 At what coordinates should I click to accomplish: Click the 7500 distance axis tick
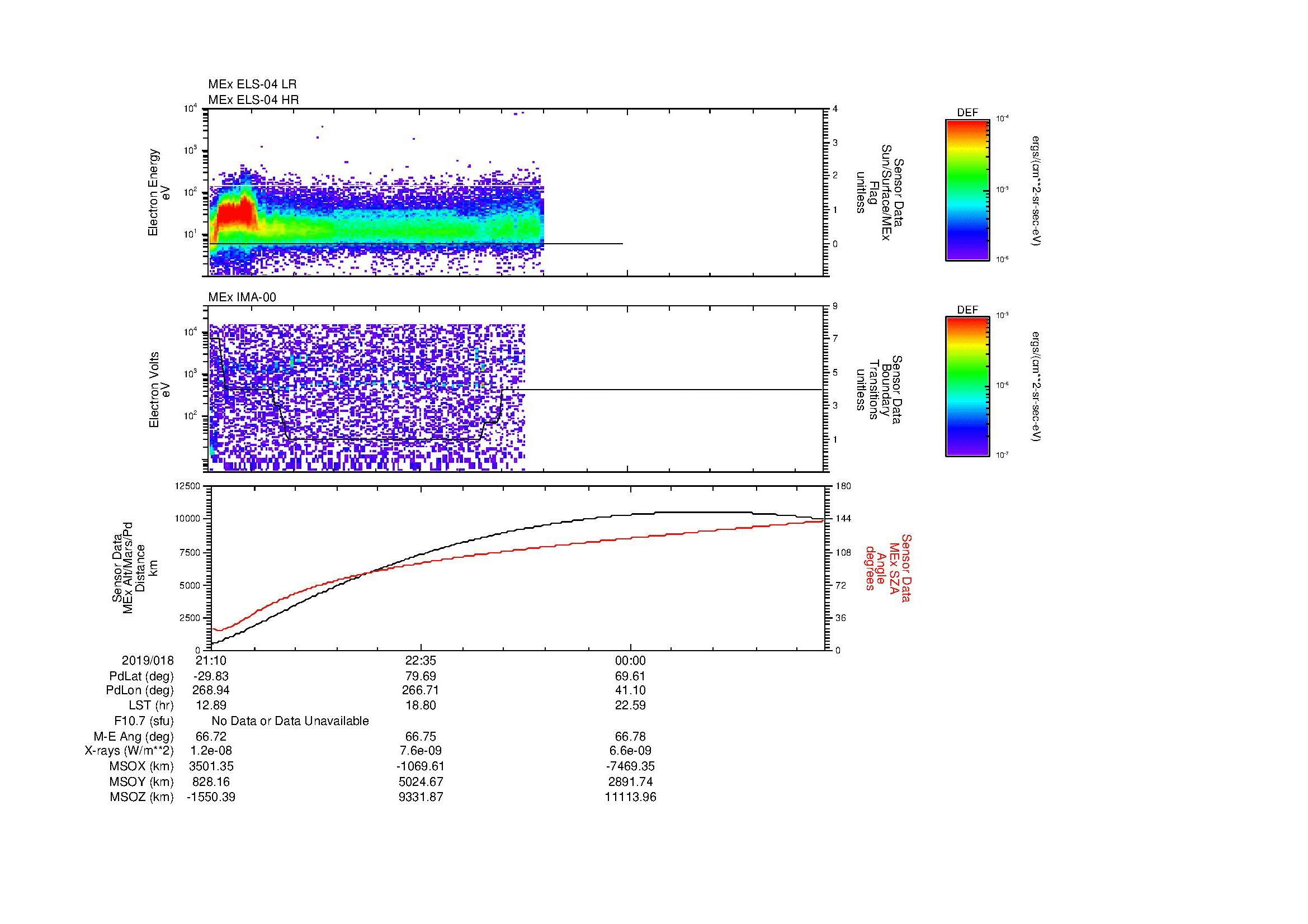[x=190, y=552]
